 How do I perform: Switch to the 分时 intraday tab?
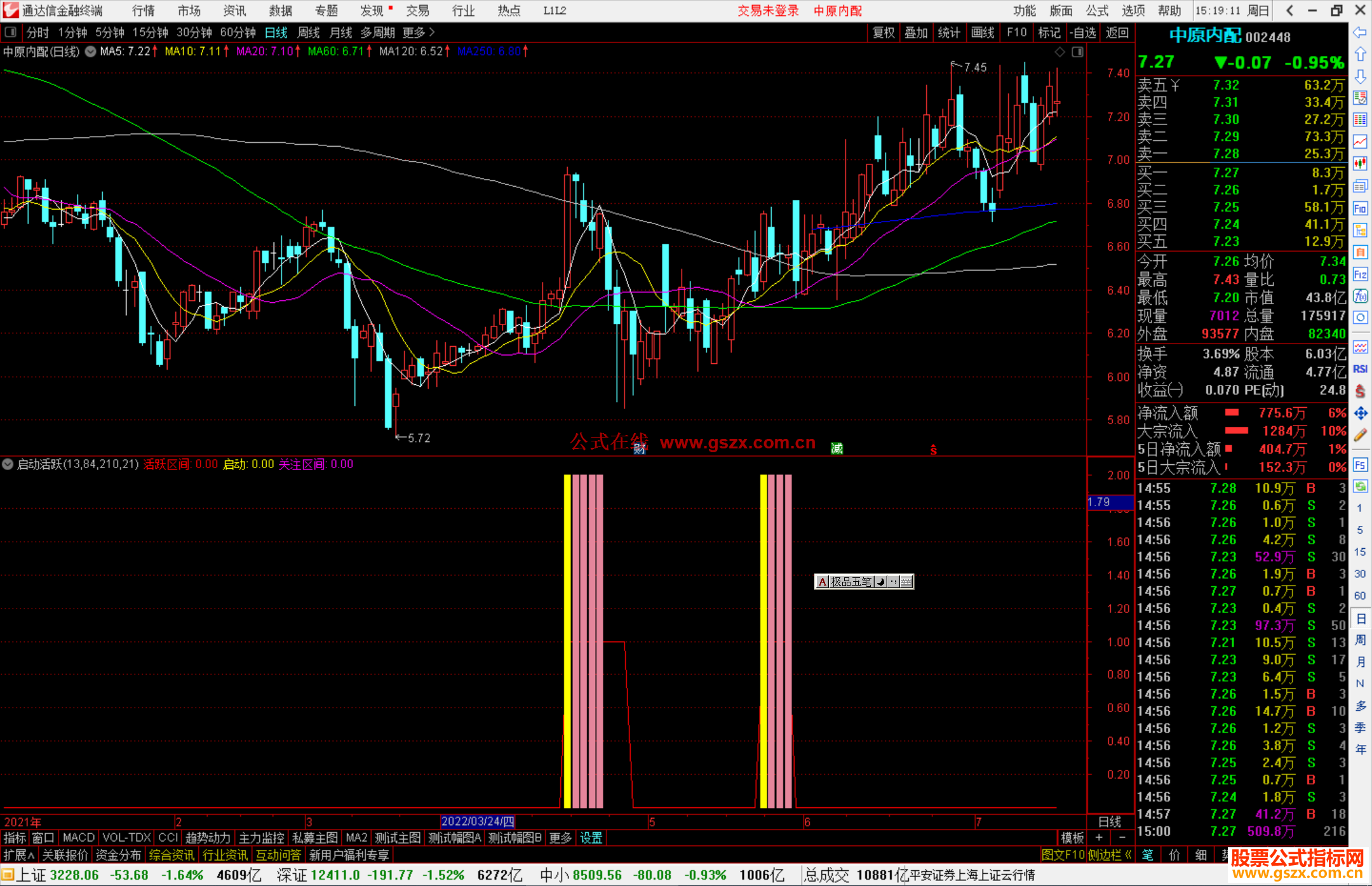(37, 32)
